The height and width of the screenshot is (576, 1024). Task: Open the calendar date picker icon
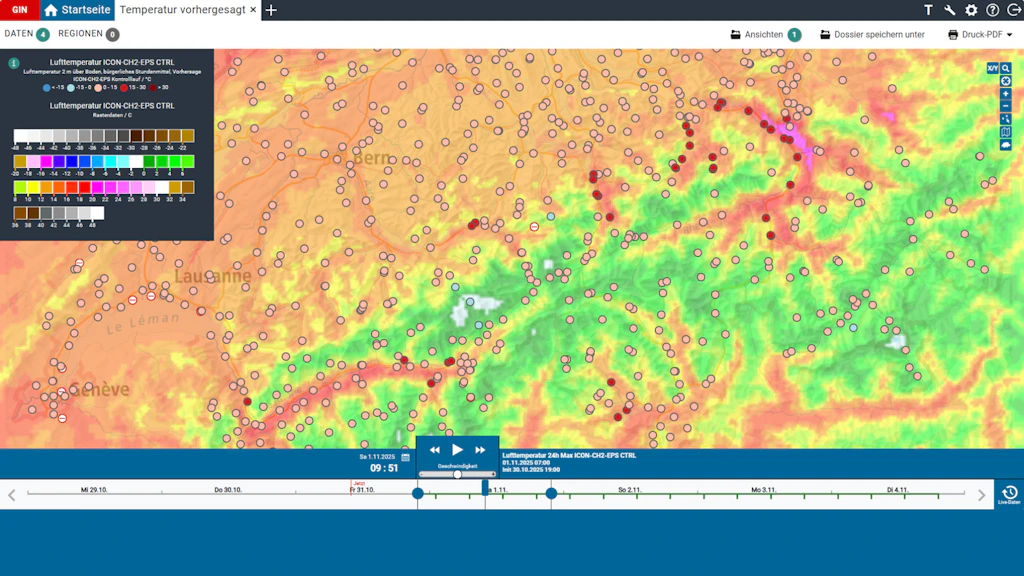(x=405, y=457)
